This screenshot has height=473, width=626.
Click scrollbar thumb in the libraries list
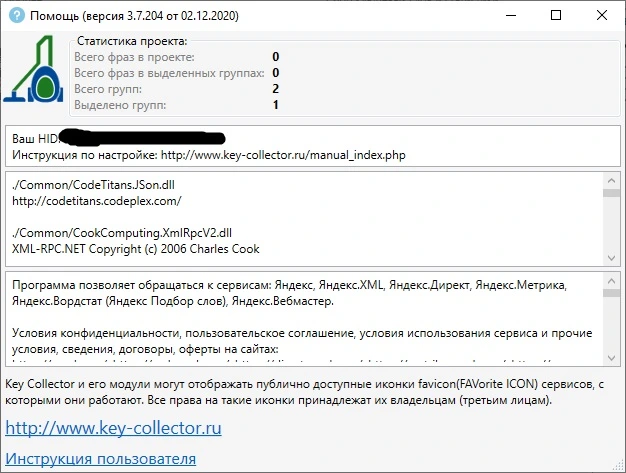coord(611,193)
